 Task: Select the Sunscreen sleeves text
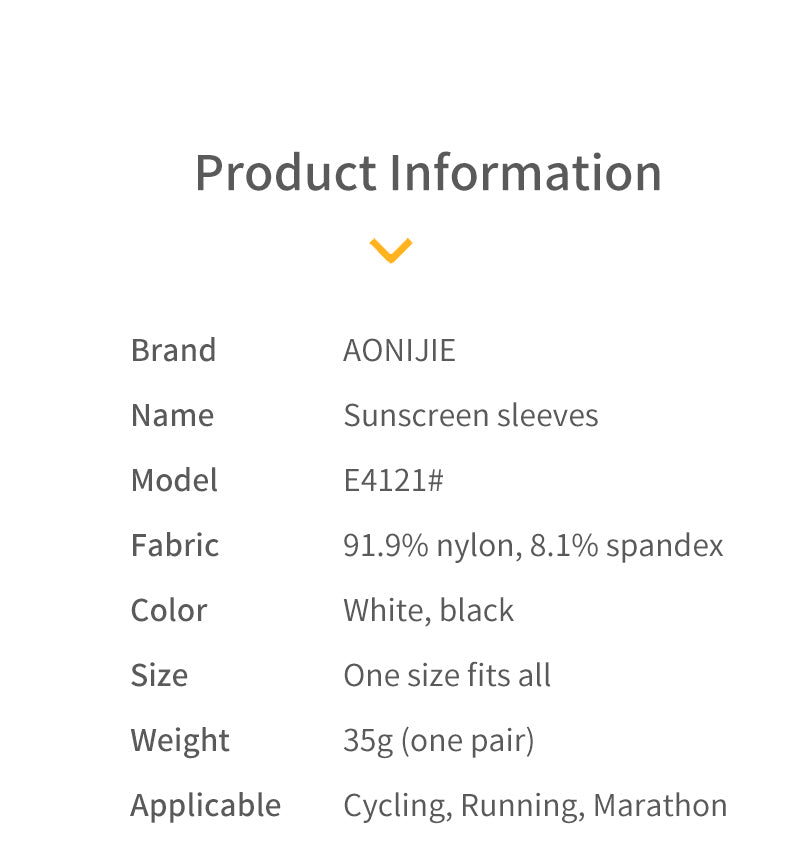[x=470, y=415]
